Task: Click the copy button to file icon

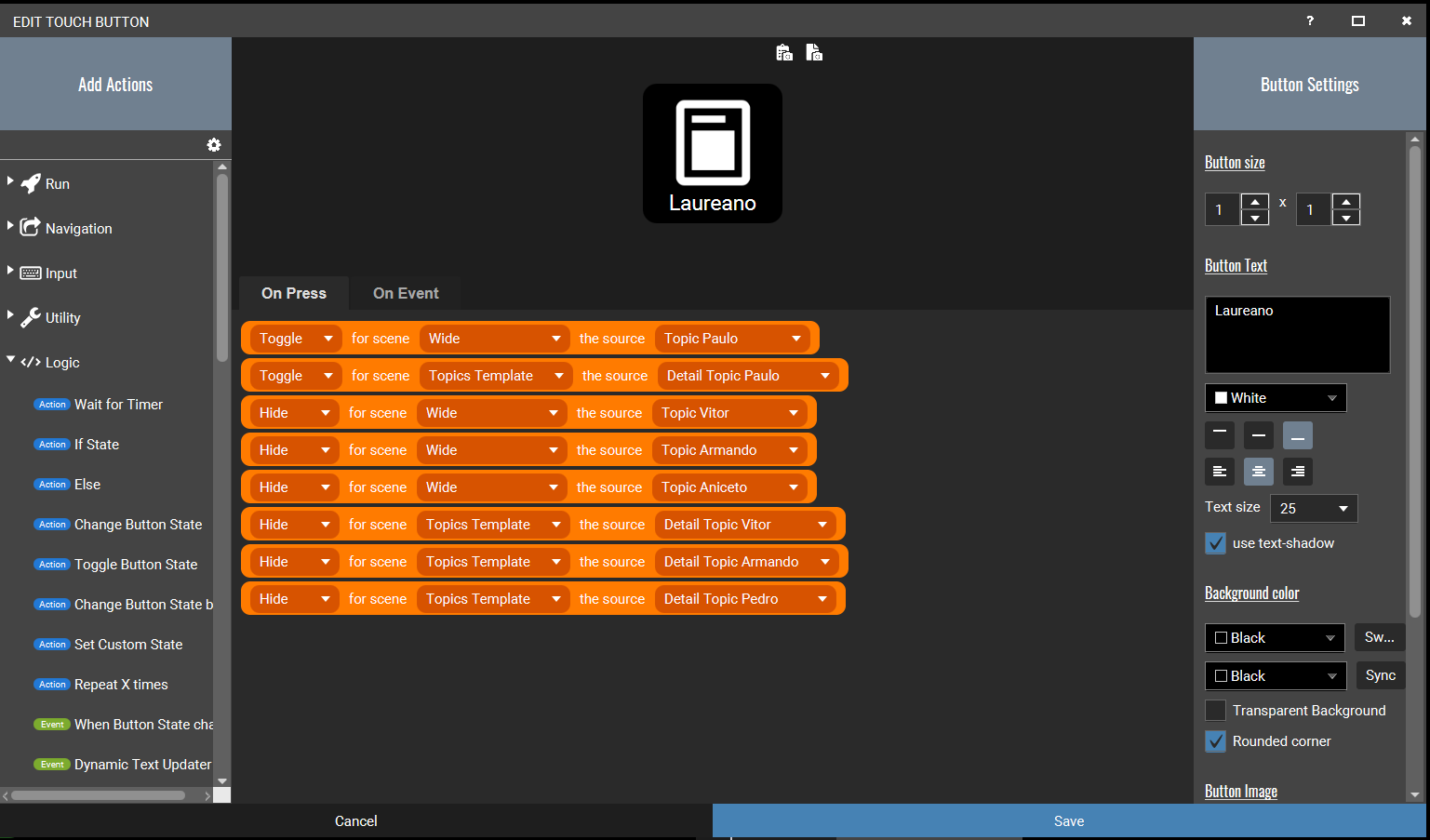Action: click(x=814, y=53)
